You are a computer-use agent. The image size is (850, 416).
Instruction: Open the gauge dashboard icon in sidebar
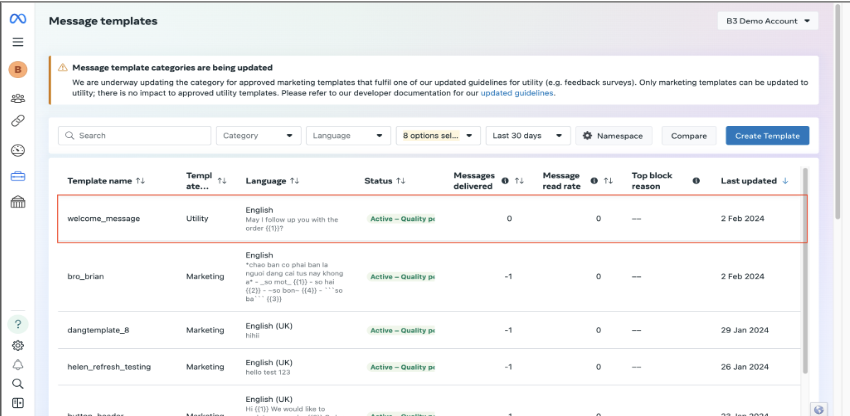tap(18, 150)
